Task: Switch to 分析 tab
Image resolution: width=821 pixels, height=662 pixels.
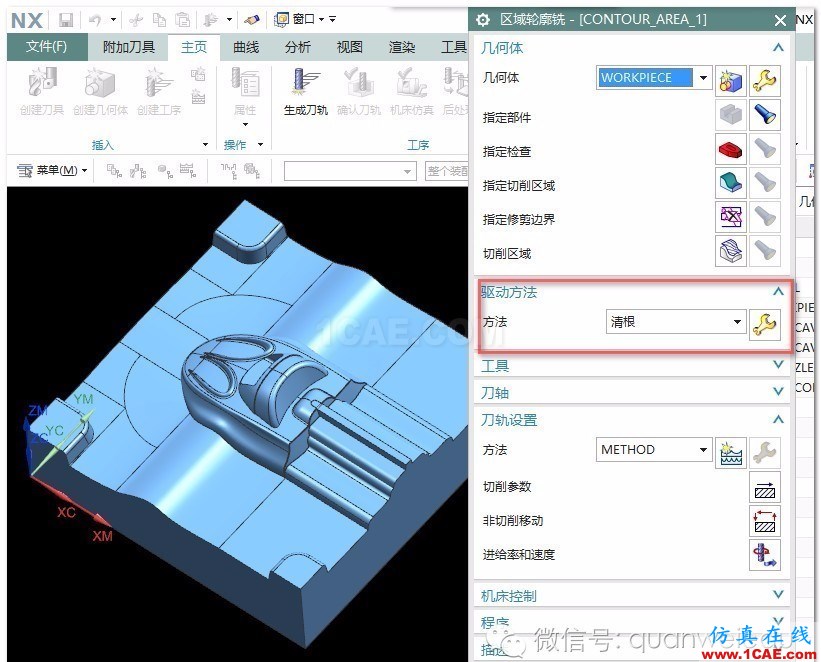Action: 298,47
